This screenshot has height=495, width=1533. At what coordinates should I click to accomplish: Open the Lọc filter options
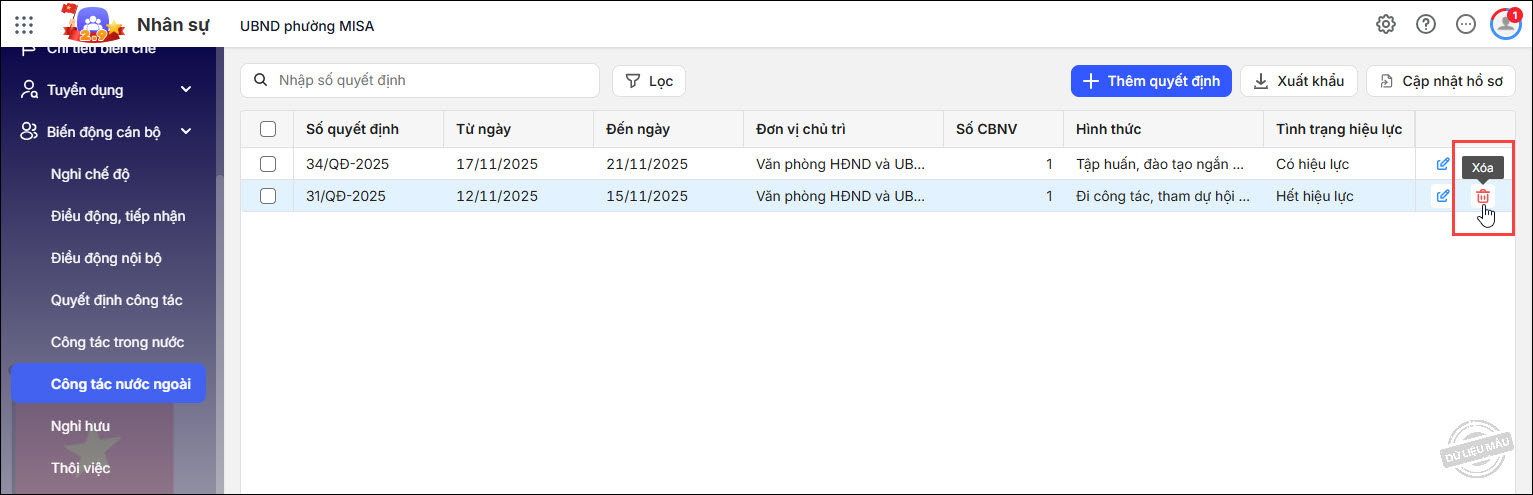point(649,81)
